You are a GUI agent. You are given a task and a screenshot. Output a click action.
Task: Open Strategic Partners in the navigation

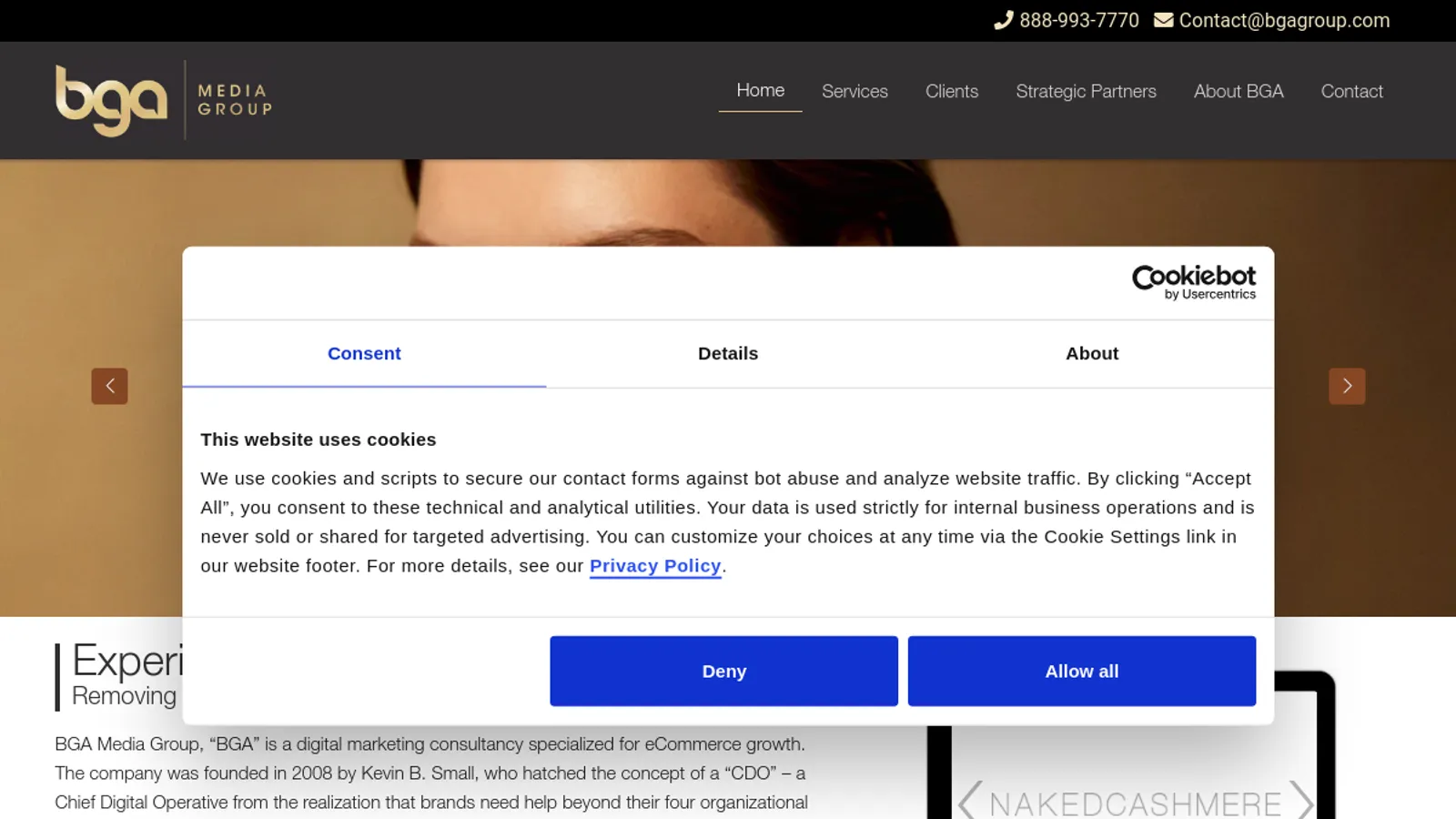[x=1086, y=91]
